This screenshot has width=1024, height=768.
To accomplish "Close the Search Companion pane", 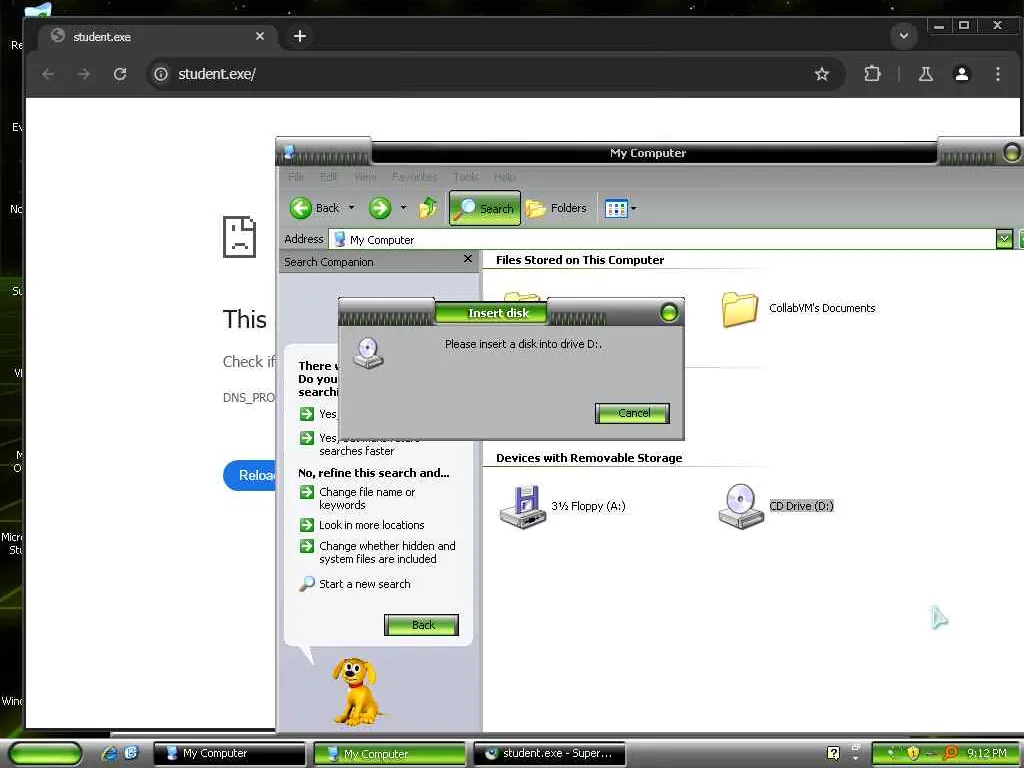I will click(468, 259).
